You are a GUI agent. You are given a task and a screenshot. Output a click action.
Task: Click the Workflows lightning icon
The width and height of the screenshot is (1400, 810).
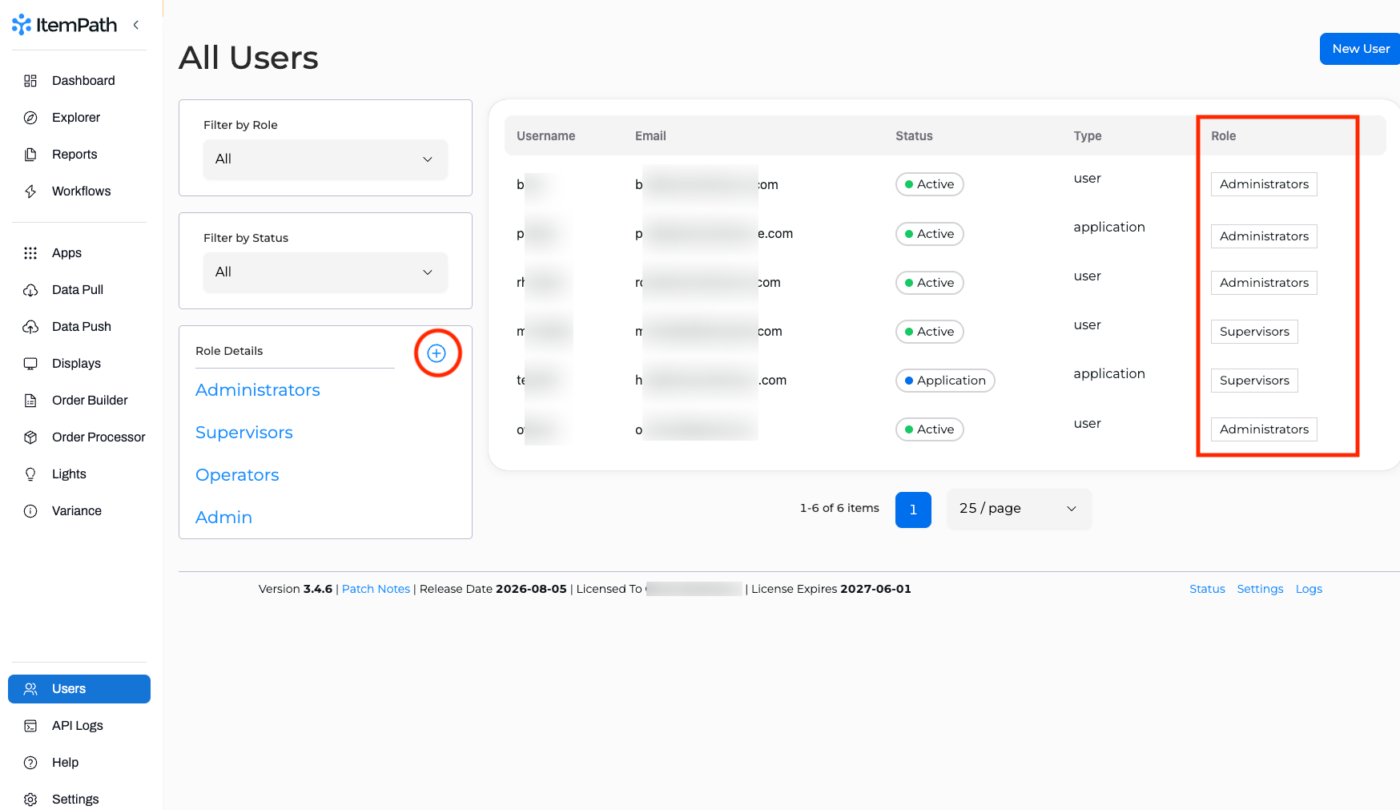pyautogui.click(x=30, y=192)
